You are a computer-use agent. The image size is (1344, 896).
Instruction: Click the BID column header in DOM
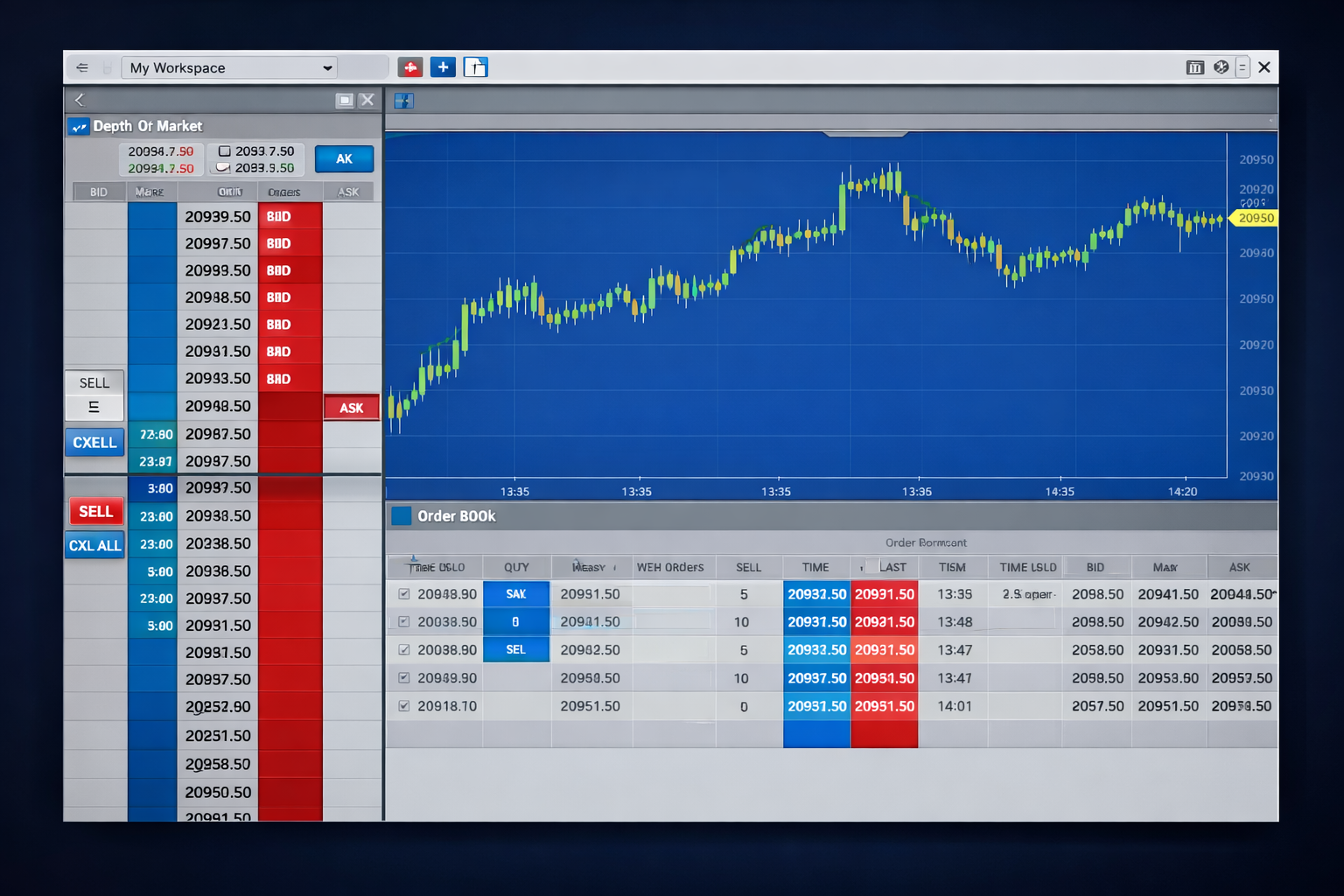[99, 192]
